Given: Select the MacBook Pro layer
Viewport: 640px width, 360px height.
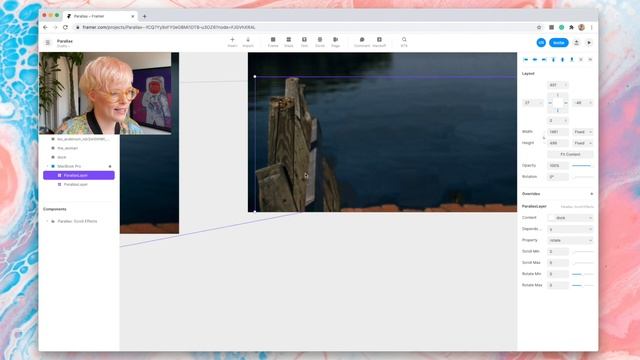Looking at the screenshot, I should coord(69,166).
